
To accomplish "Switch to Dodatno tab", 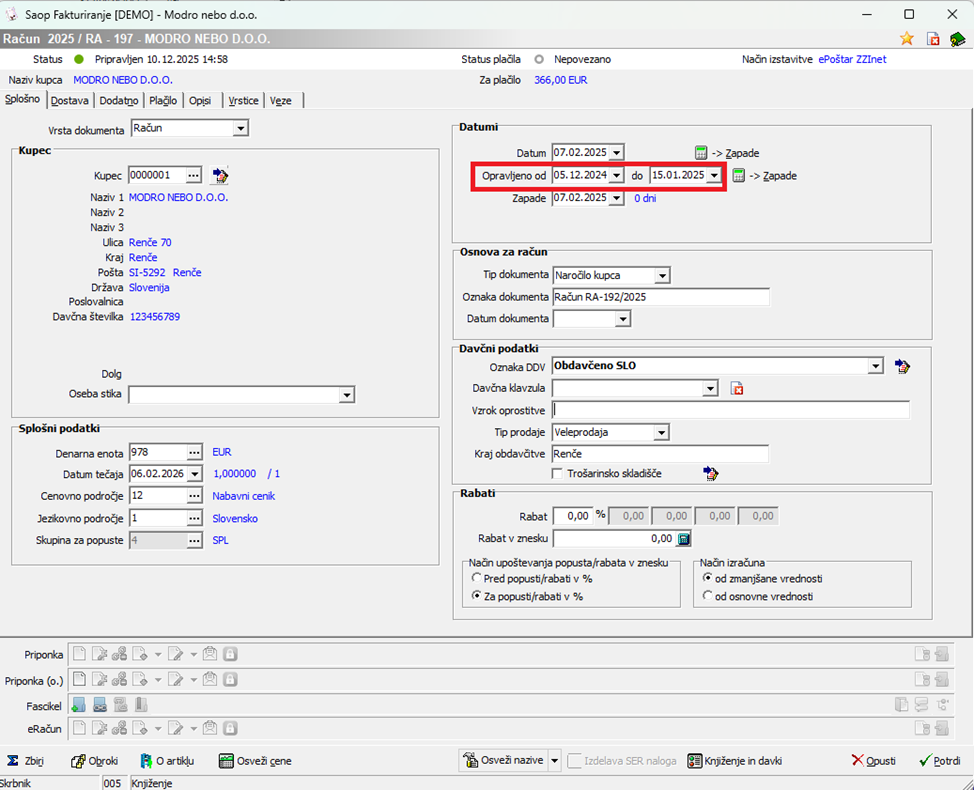I will [119, 101].
